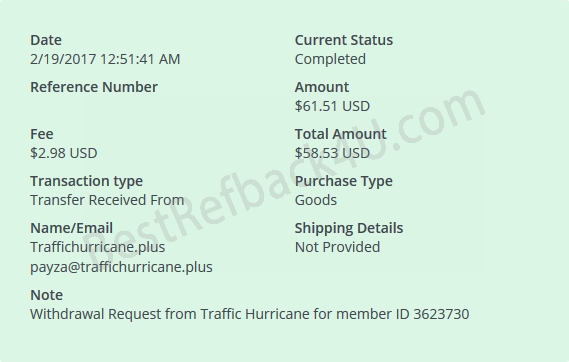The height and width of the screenshot is (362, 569).
Task: Click the Fee label
Action: 42,134
